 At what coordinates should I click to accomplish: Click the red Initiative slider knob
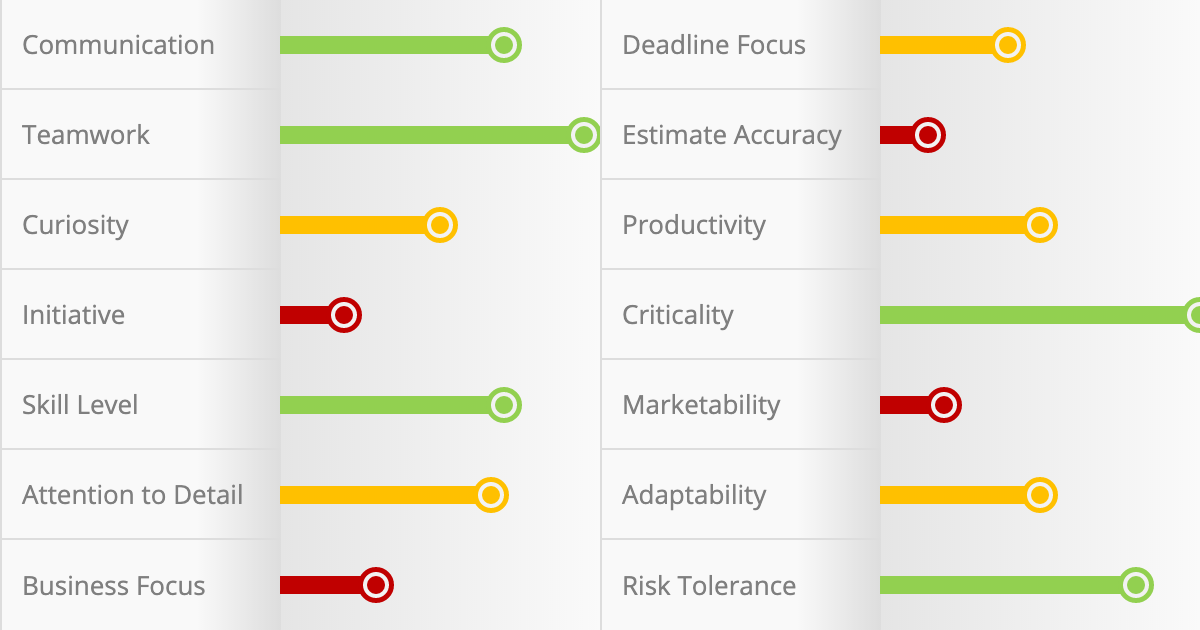point(344,315)
